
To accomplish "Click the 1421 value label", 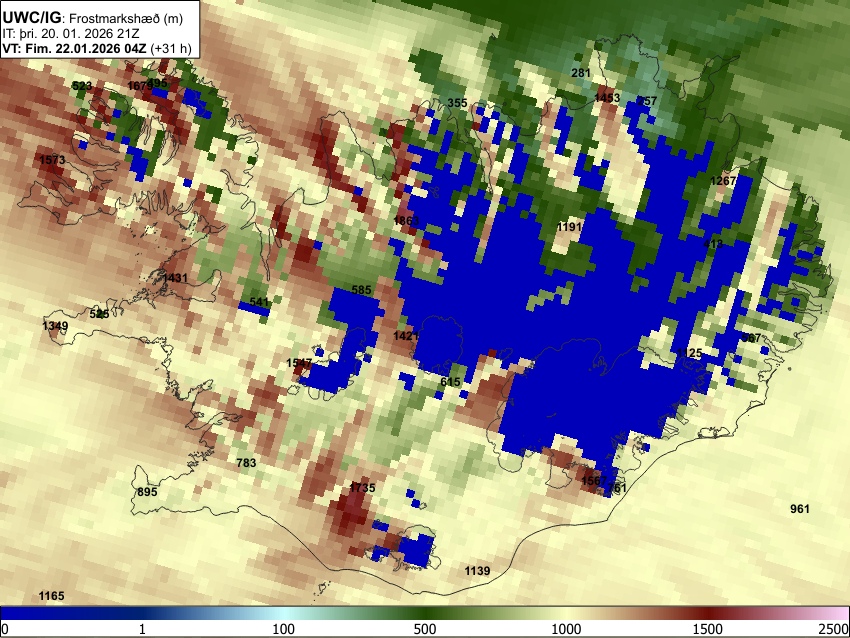I will [x=406, y=336].
